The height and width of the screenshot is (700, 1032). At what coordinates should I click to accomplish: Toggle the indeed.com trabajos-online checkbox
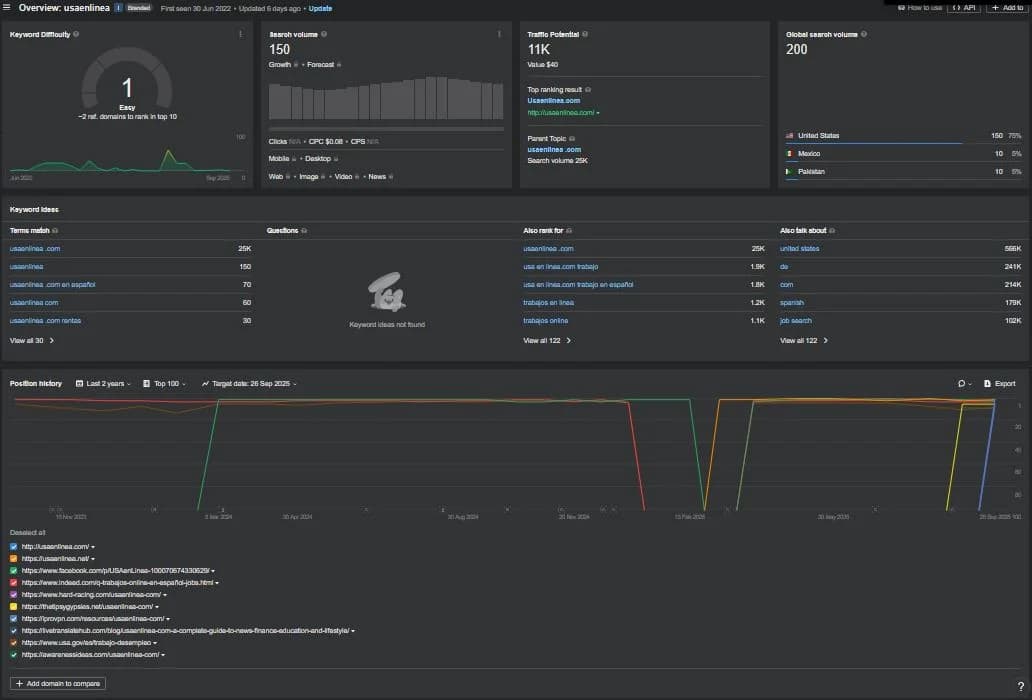pos(14,582)
